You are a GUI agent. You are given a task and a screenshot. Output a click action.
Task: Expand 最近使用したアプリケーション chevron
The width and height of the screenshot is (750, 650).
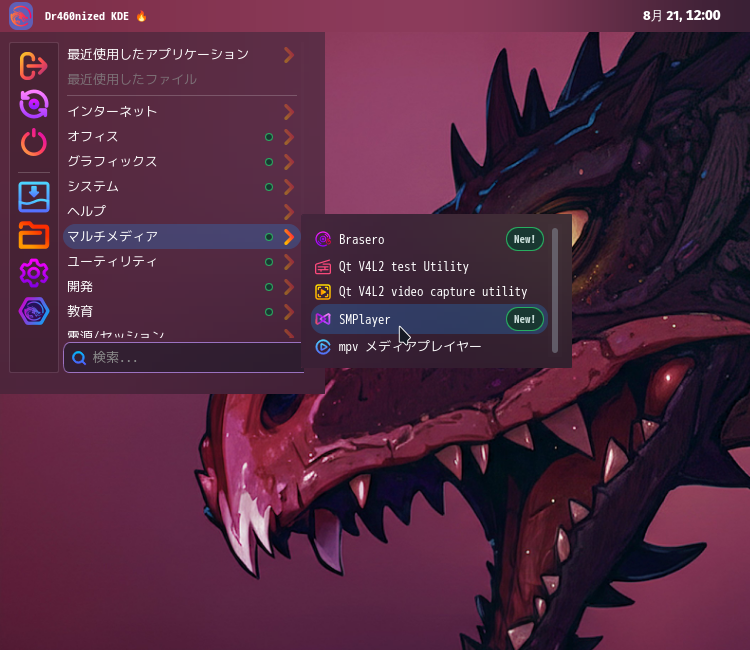click(x=288, y=55)
